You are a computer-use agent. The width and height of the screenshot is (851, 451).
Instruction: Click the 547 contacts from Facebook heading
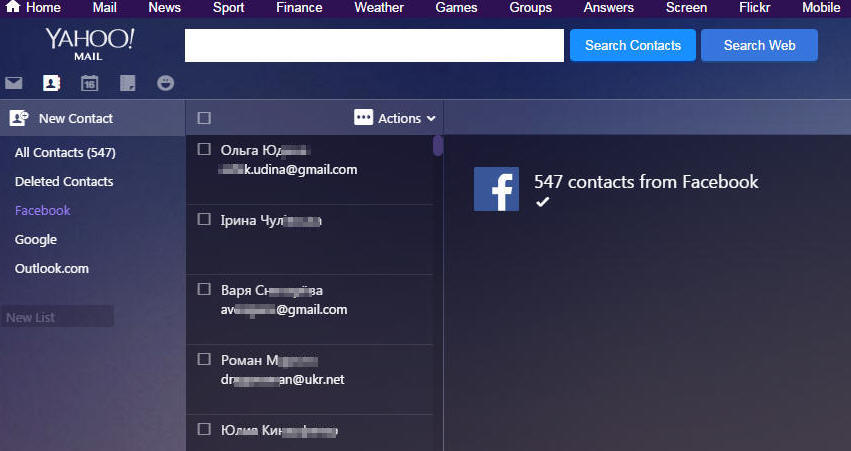[646, 182]
